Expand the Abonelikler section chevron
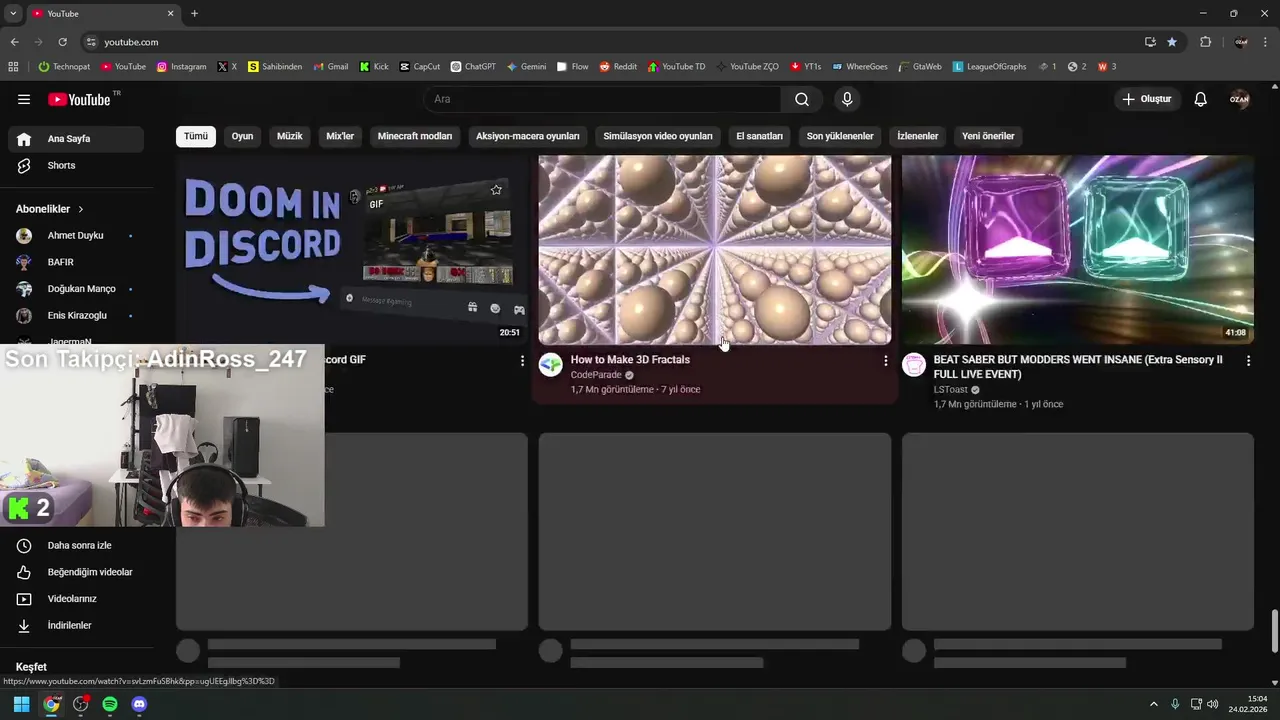1280x720 pixels. pyautogui.click(x=81, y=209)
